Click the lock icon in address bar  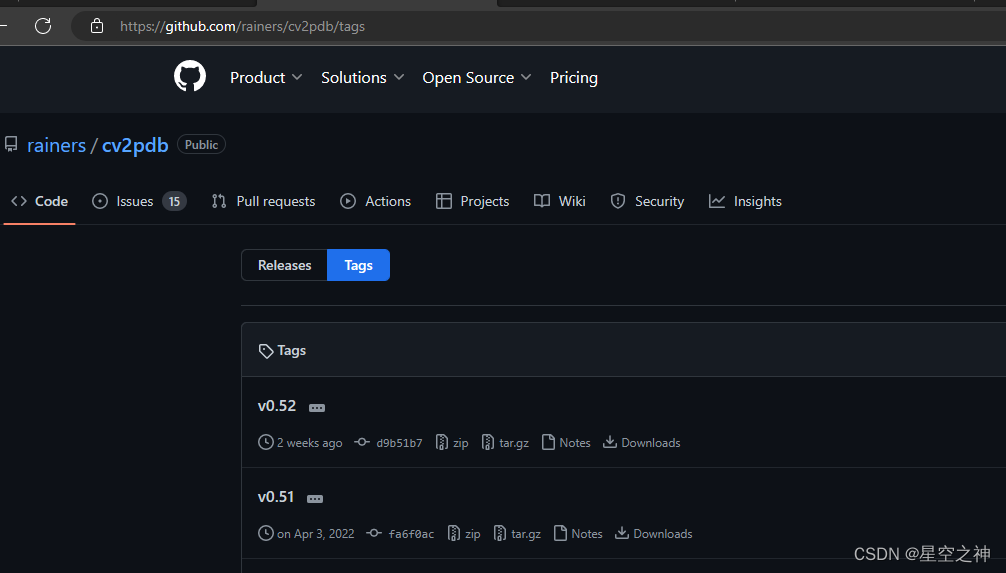97,26
